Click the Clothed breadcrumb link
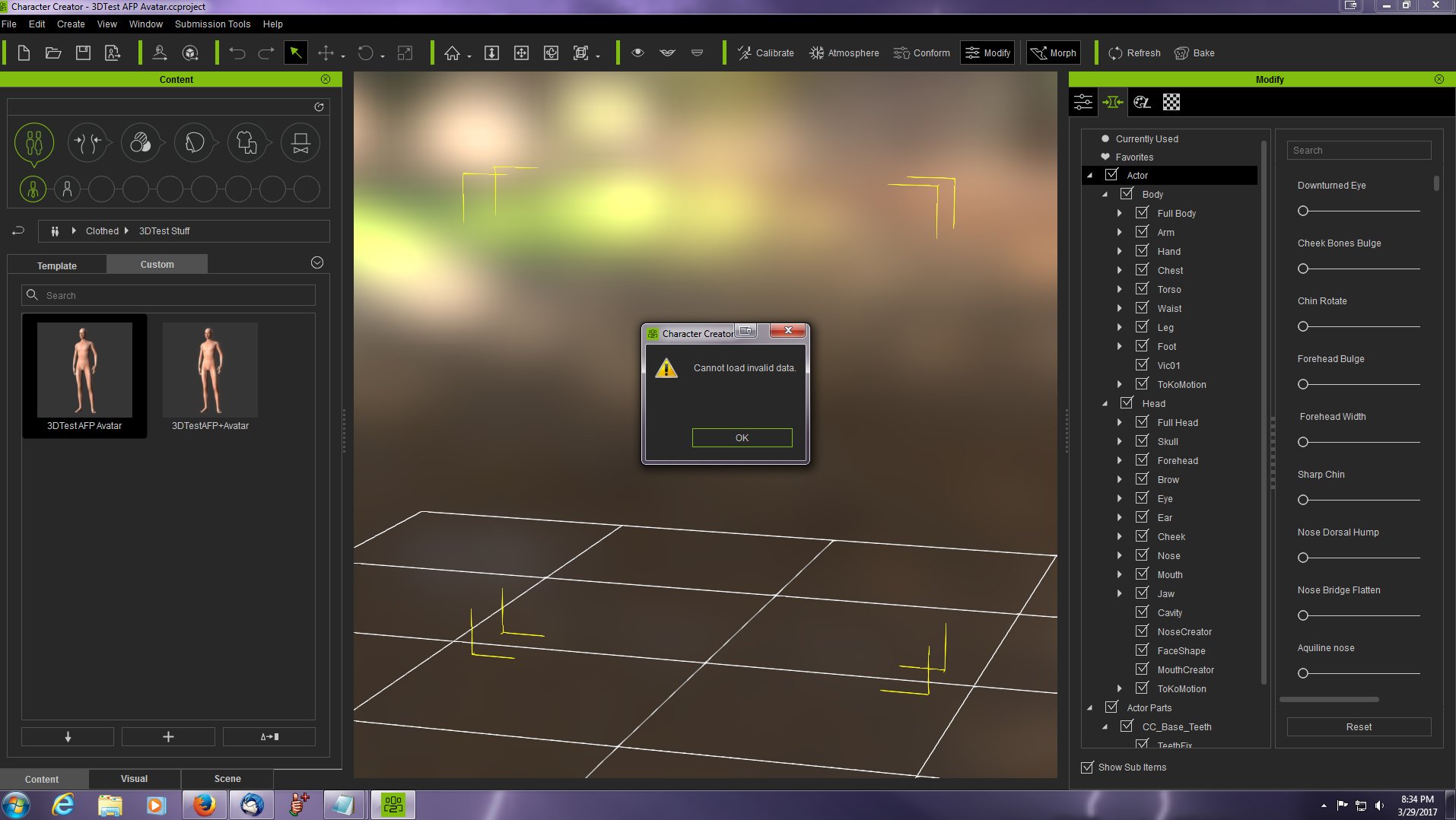Viewport: 1456px width, 820px height. (x=102, y=230)
